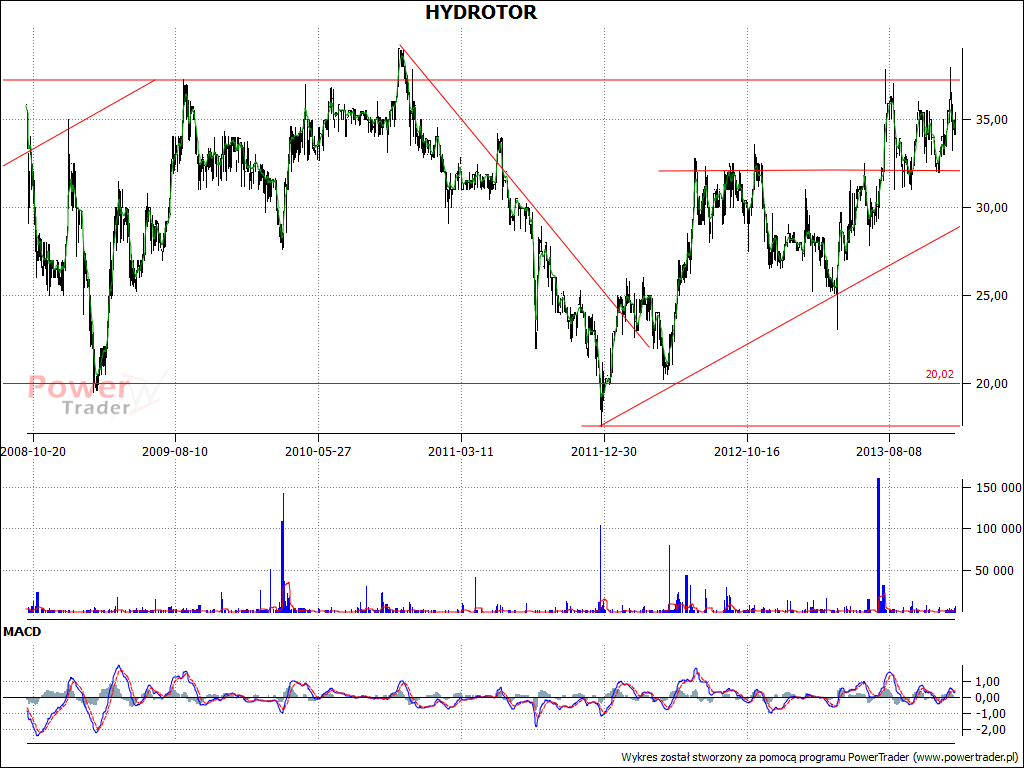Click the MACD indicator heading

22,632
